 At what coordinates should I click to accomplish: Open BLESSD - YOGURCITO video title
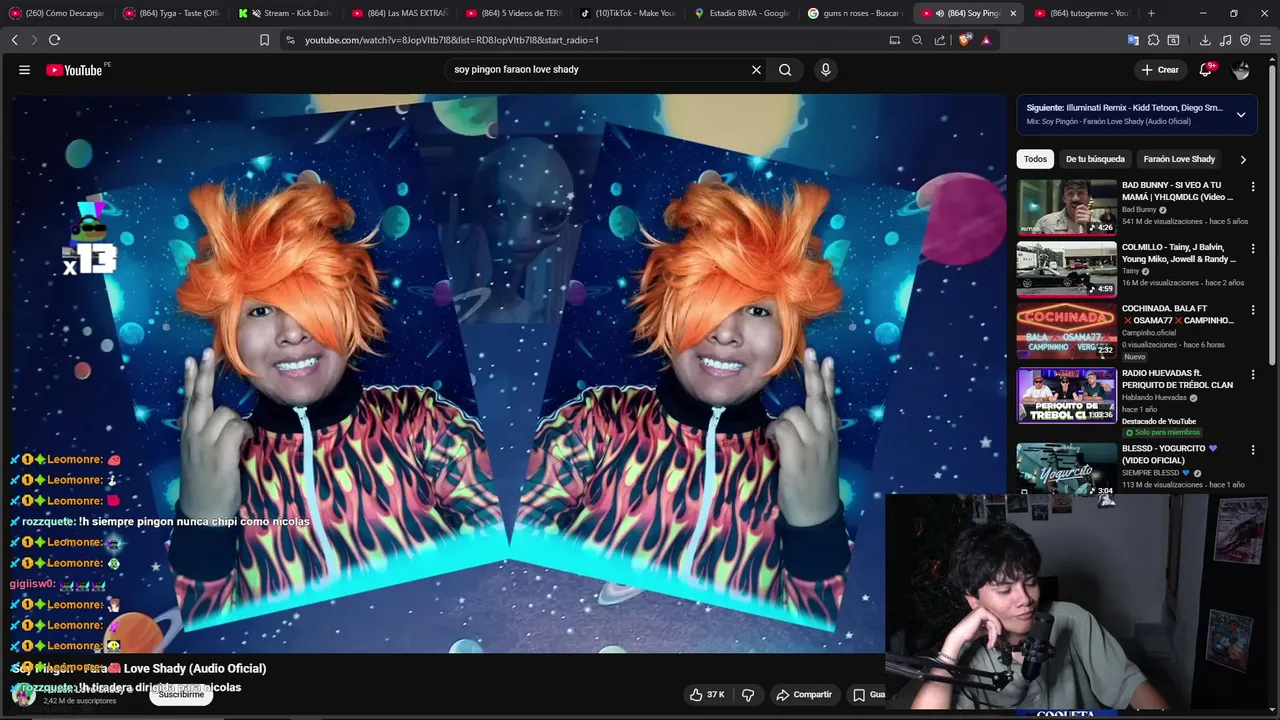point(1169,455)
